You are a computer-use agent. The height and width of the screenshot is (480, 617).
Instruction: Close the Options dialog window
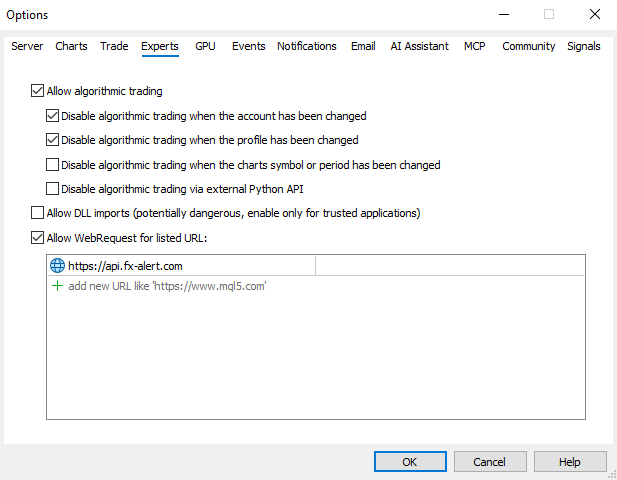pyautogui.click(x=595, y=15)
